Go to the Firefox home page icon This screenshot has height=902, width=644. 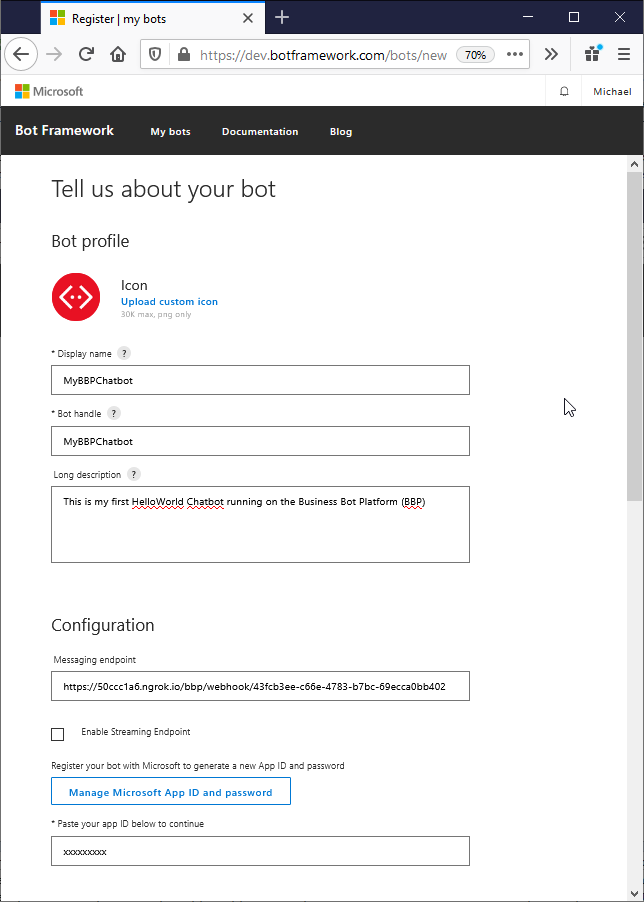tap(118, 55)
